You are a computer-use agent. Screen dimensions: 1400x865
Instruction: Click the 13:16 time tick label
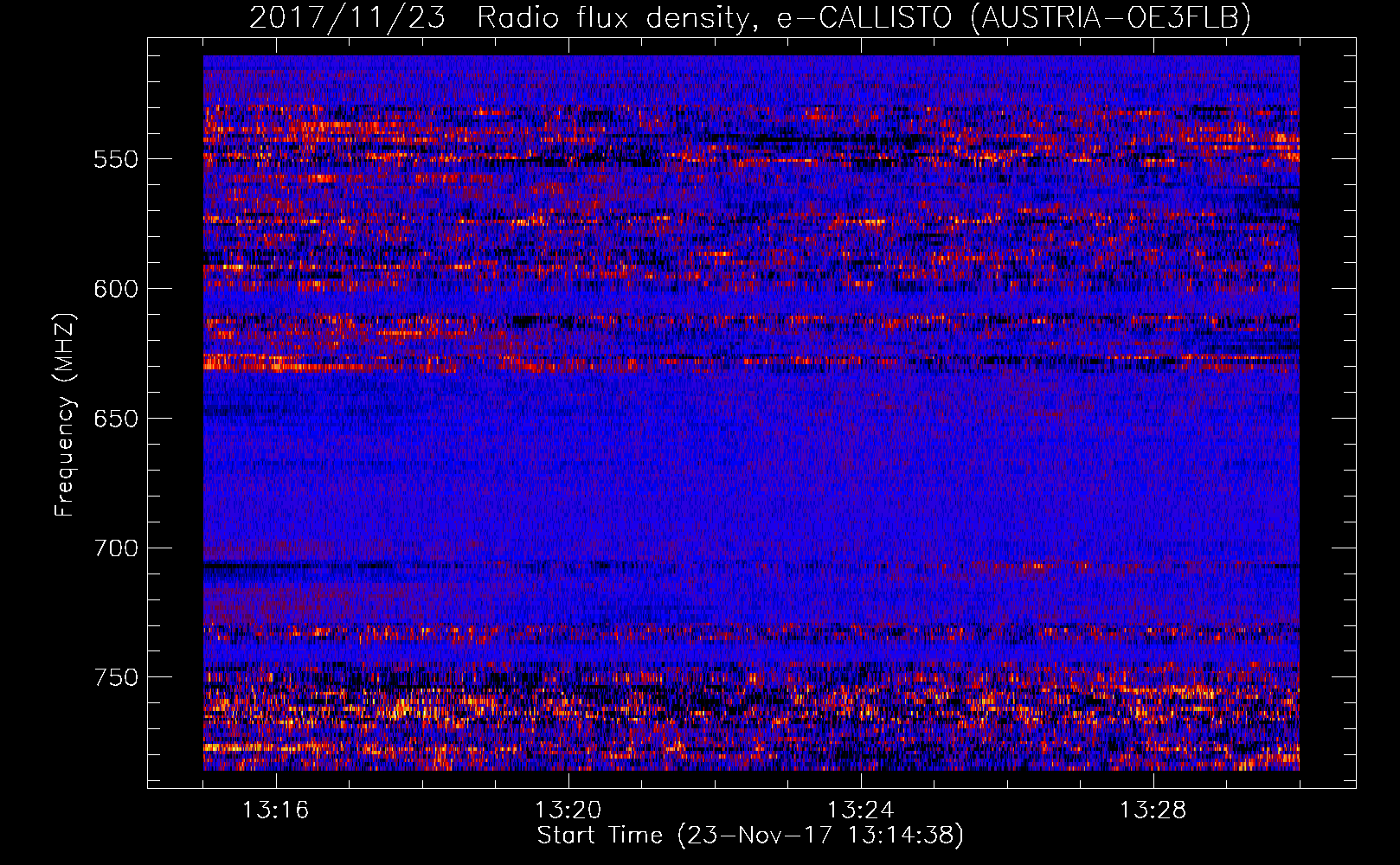pyautogui.click(x=276, y=811)
